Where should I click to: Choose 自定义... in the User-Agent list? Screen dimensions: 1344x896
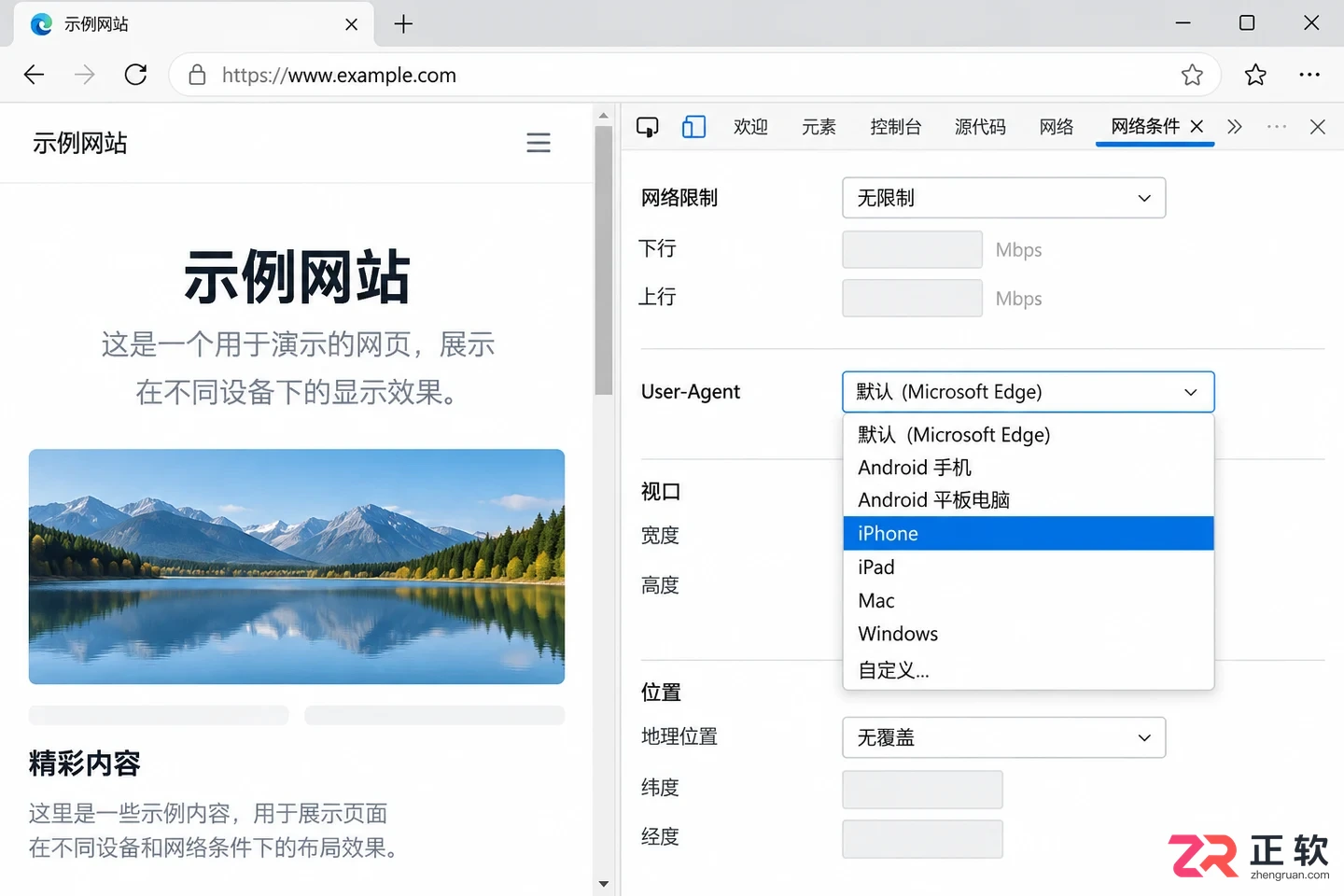point(1028,670)
